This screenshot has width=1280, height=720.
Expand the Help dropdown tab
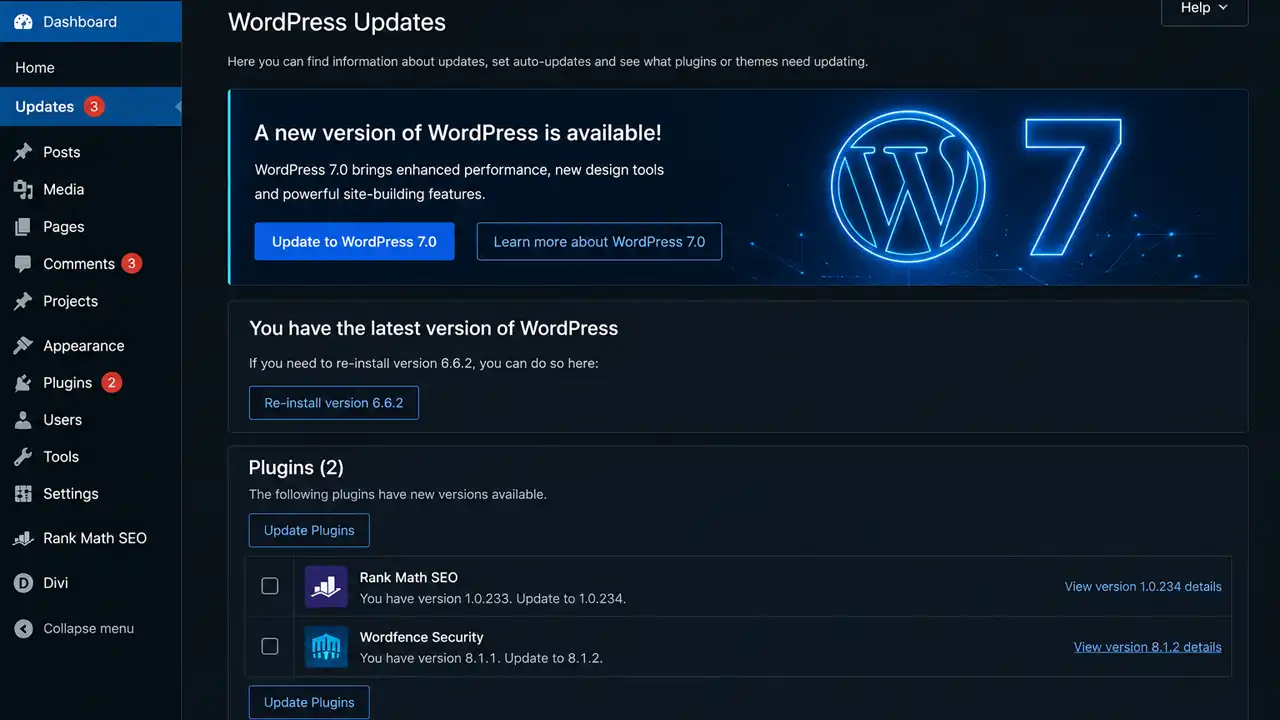tap(1204, 9)
